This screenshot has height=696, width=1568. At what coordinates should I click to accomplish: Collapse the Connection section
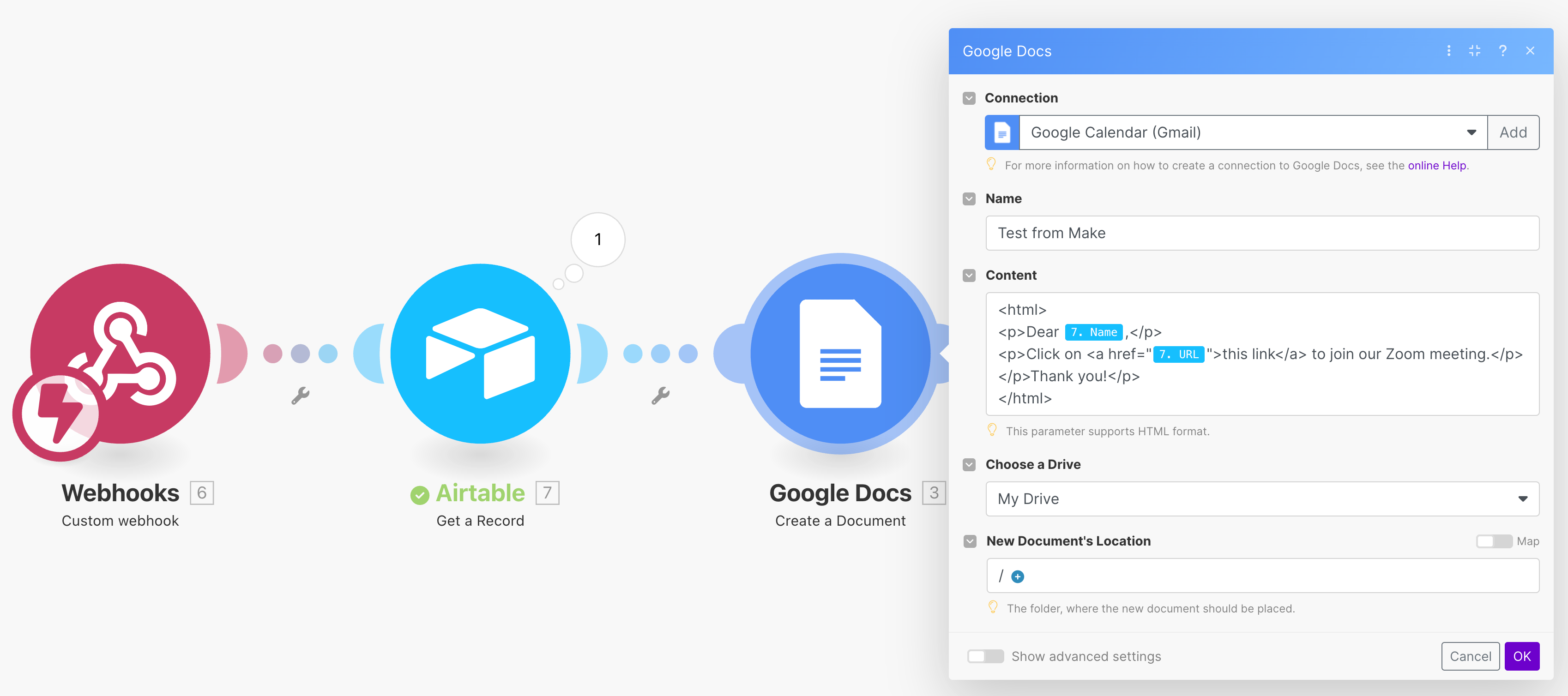coord(969,98)
